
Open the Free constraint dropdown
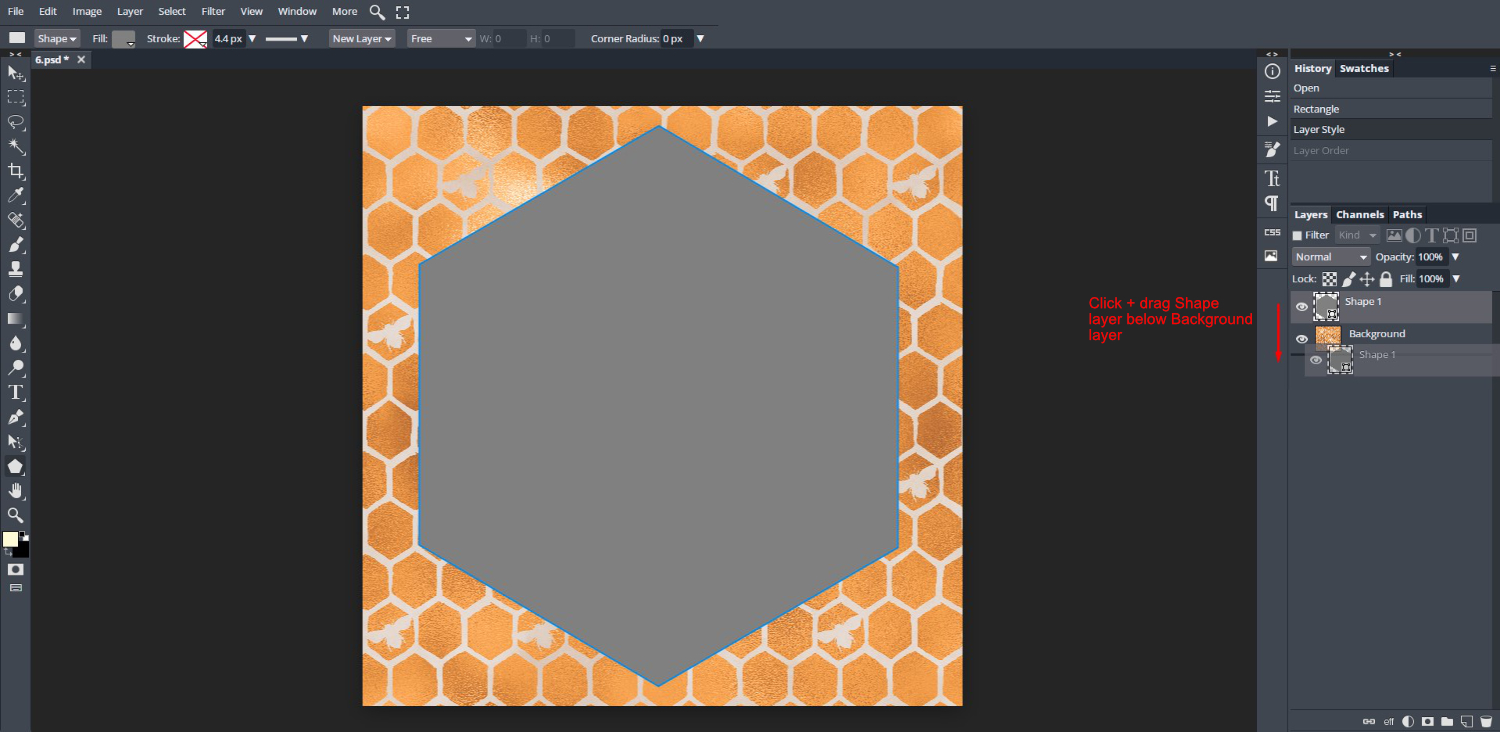441,39
